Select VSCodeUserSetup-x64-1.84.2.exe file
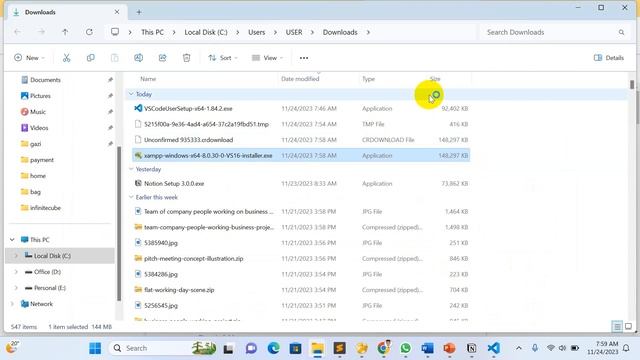 point(188,109)
